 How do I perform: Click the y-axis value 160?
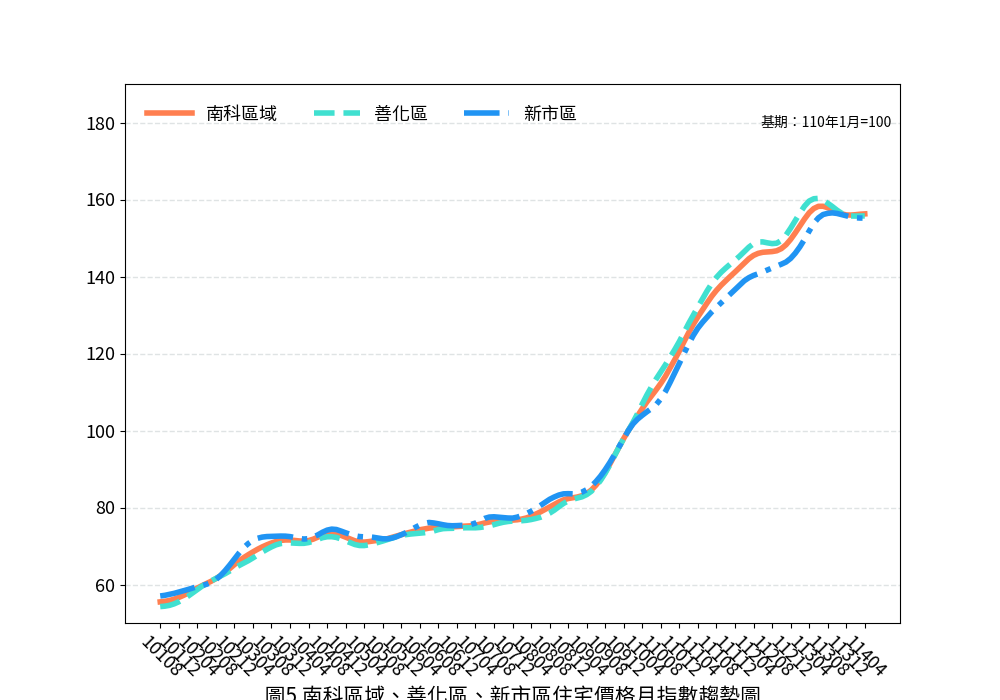[x=101, y=200]
